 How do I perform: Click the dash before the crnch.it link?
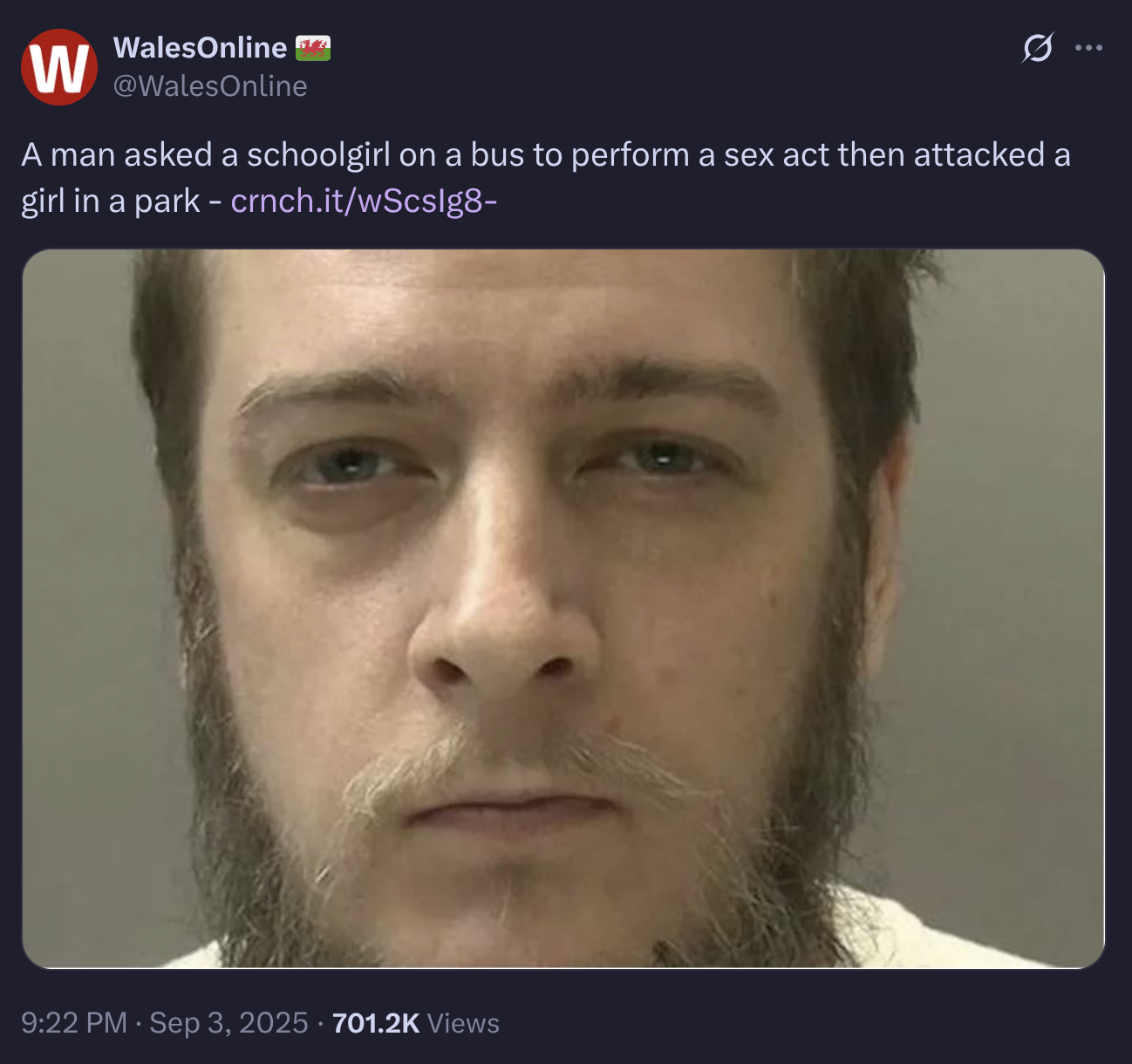[x=215, y=202]
